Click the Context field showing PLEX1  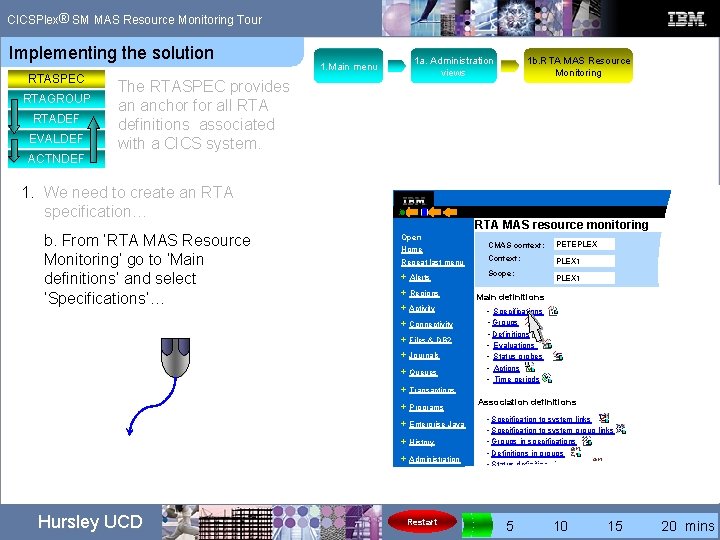(x=584, y=261)
